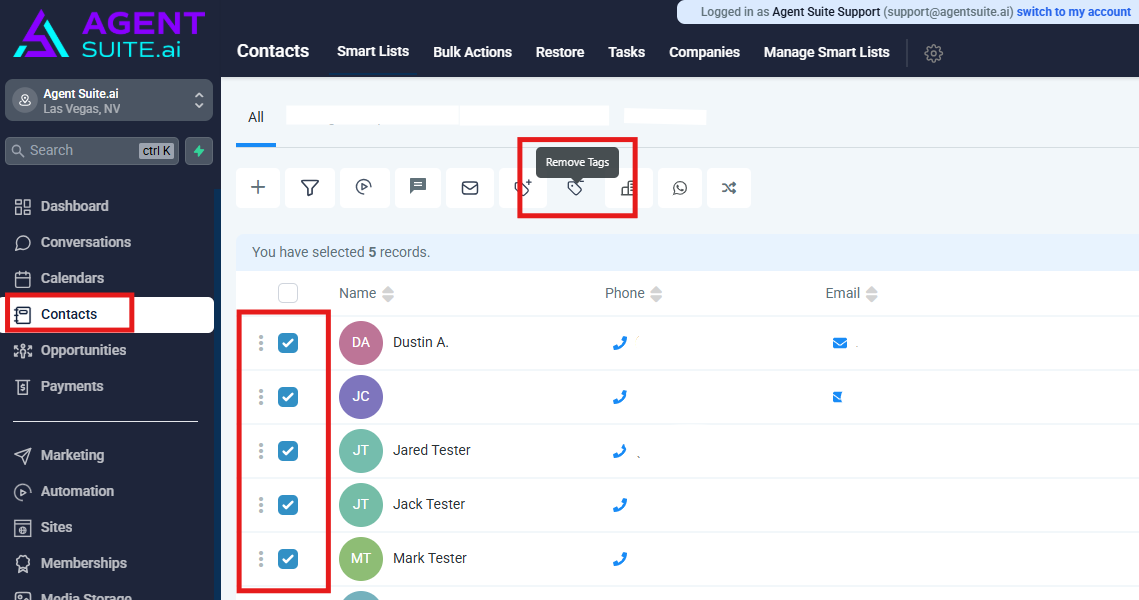Uncheck the Mark Tester checkbox

click(288, 559)
